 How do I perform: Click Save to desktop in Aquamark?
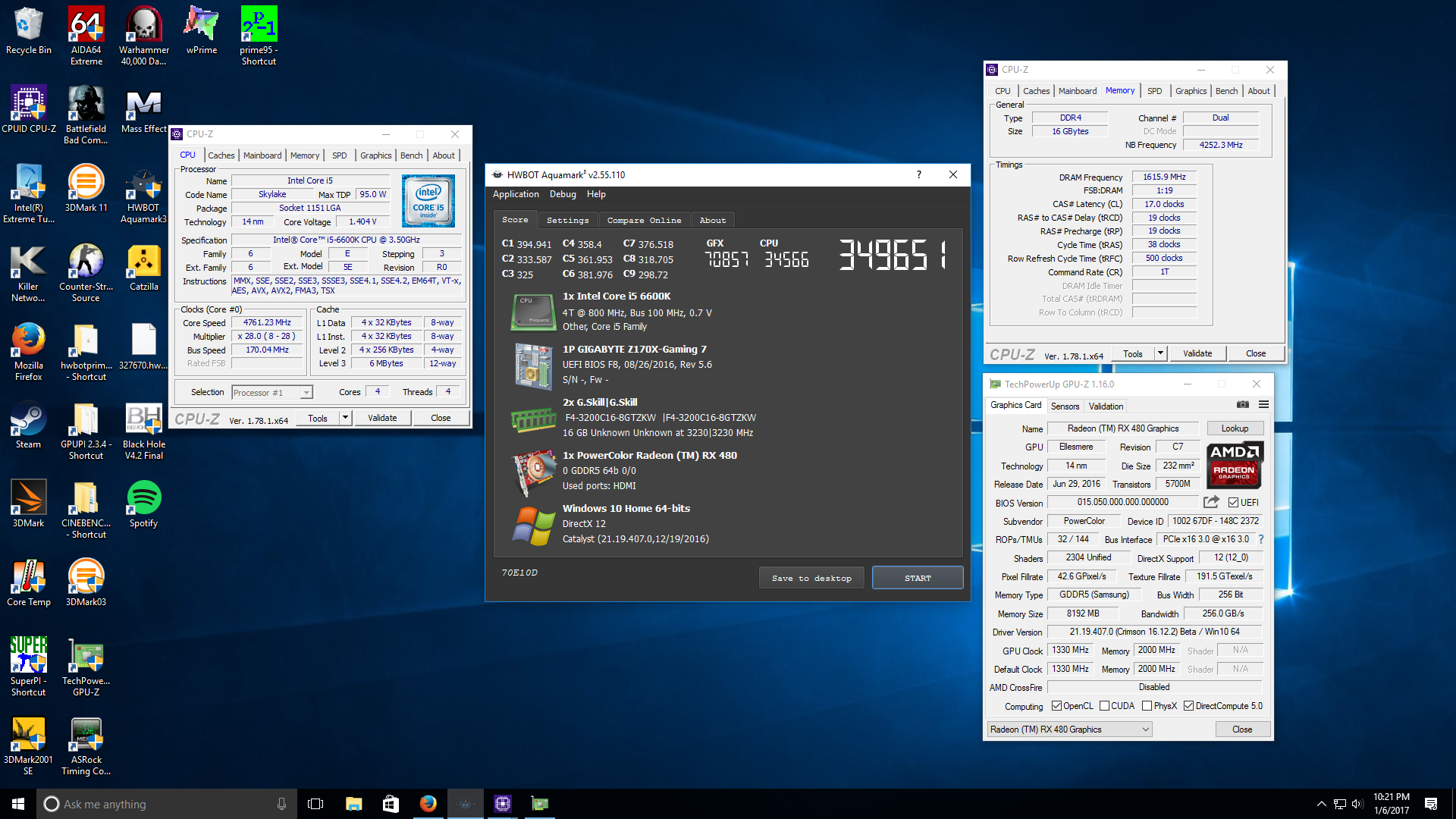pyautogui.click(x=811, y=578)
